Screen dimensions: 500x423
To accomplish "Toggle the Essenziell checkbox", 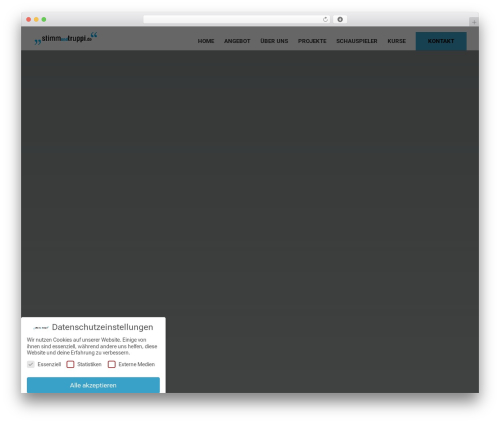I will point(31,364).
